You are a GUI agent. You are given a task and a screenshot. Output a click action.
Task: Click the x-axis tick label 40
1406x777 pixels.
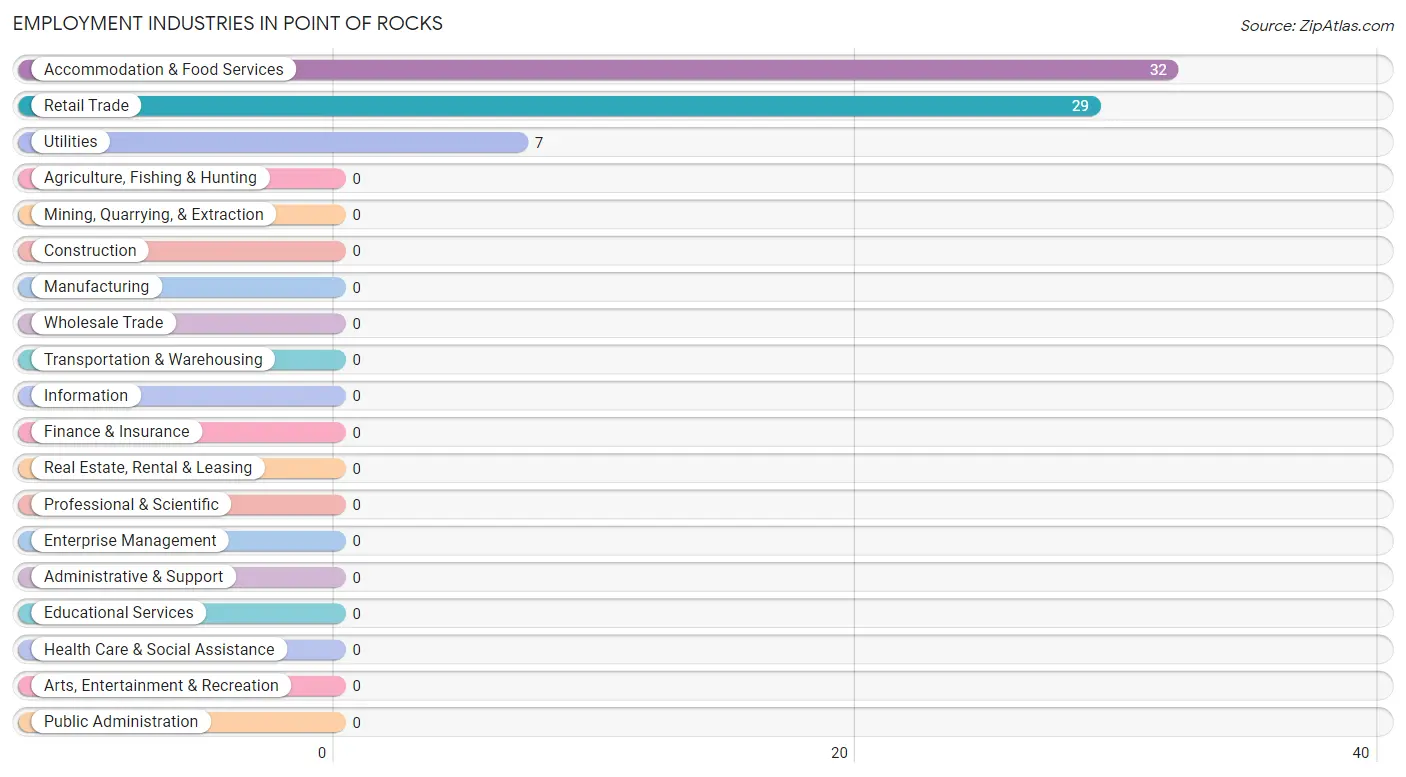pyautogui.click(x=1360, y=753)
